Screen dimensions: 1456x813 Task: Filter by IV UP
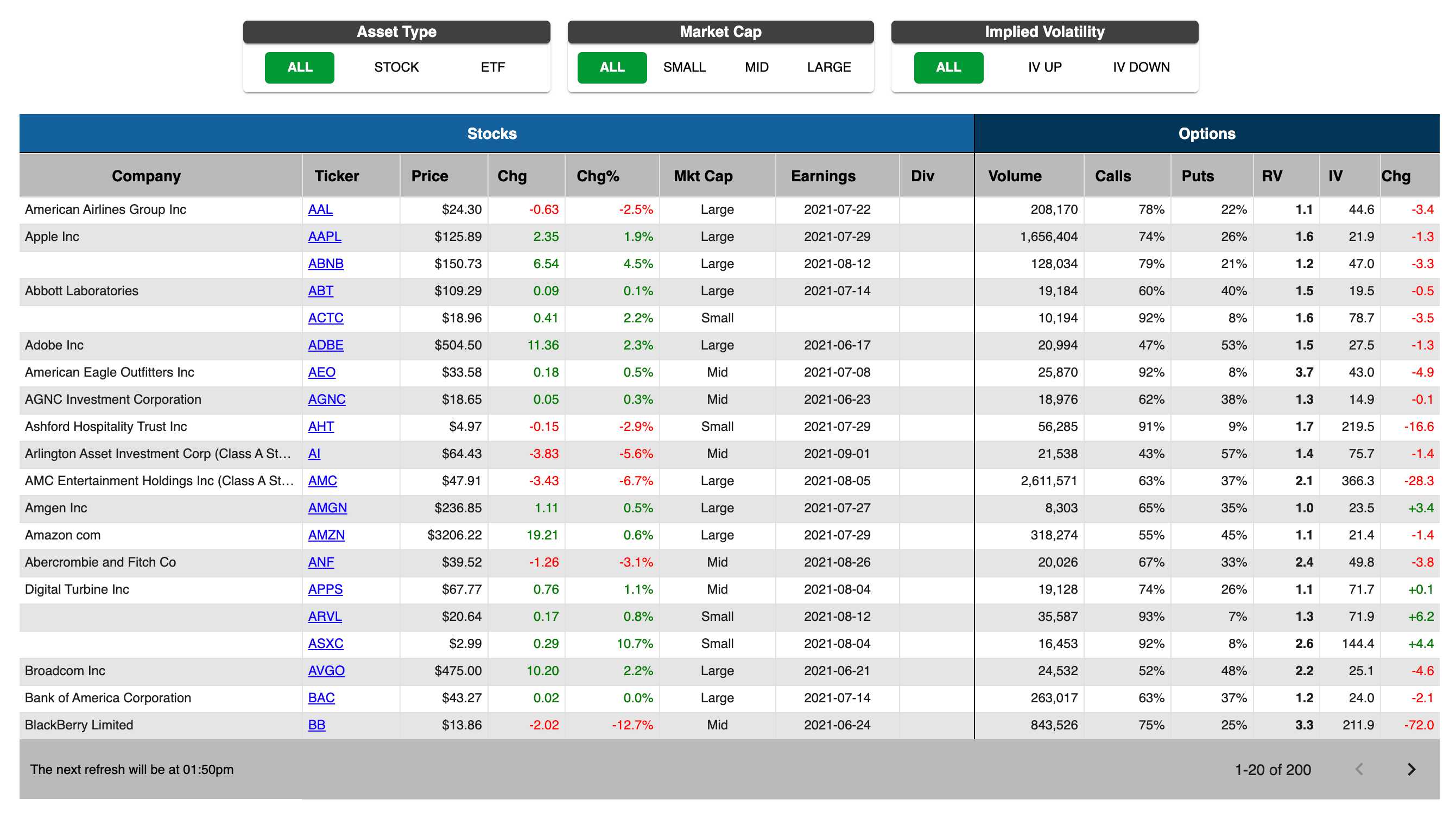(1044, 67)
